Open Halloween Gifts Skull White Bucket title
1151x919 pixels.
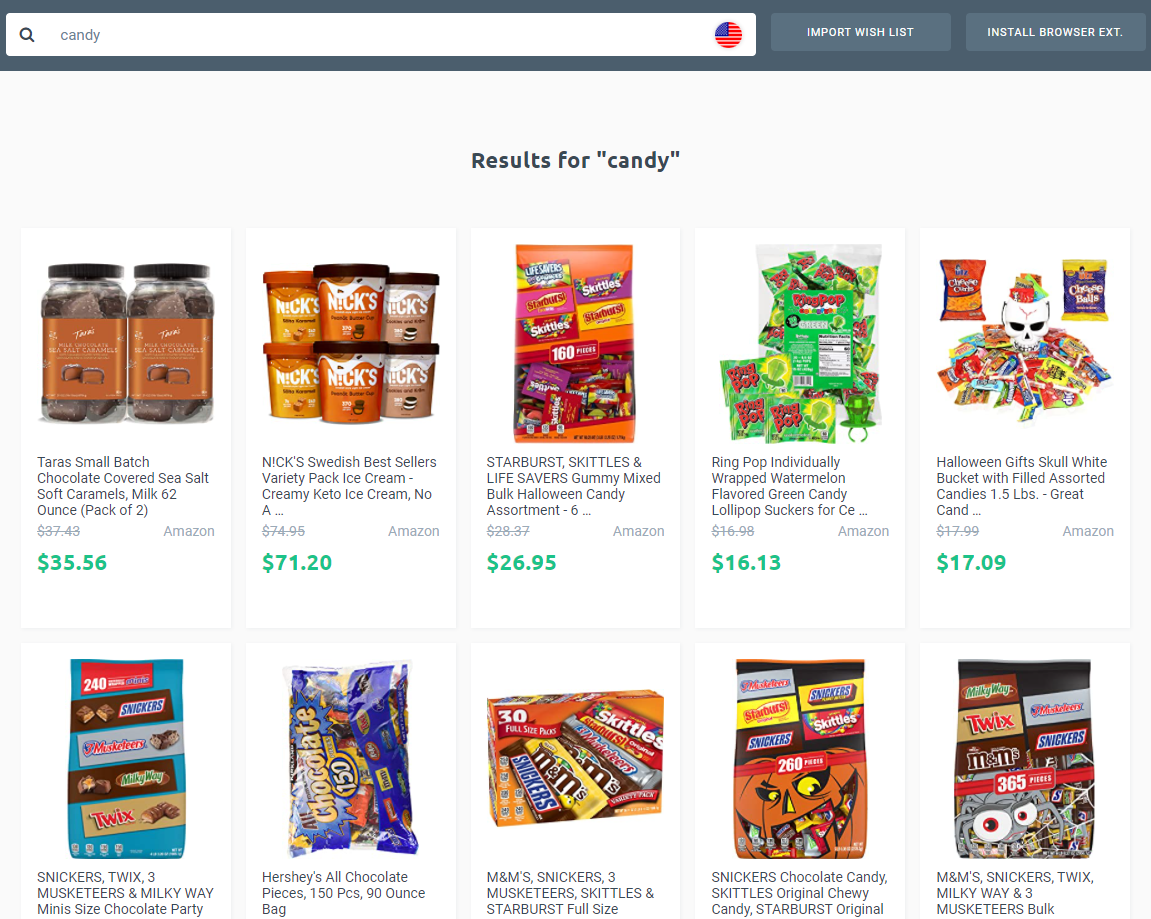pyautogui.click(x=1022, y=486)
